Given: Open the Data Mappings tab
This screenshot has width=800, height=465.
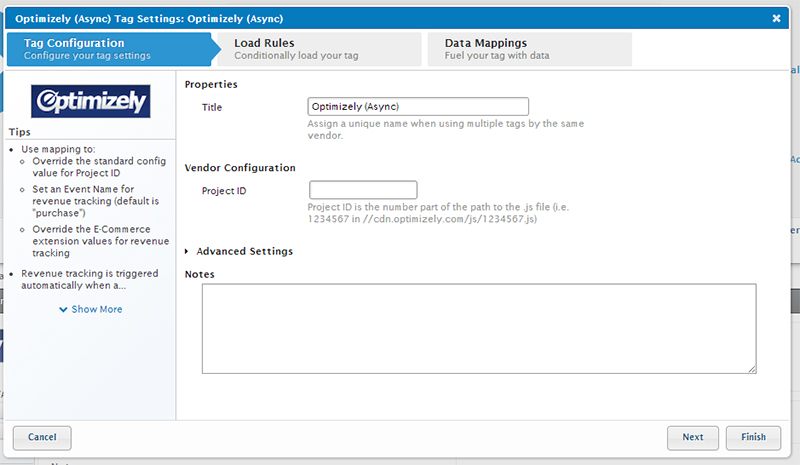Looking at the screenshot, I should 529,49.
